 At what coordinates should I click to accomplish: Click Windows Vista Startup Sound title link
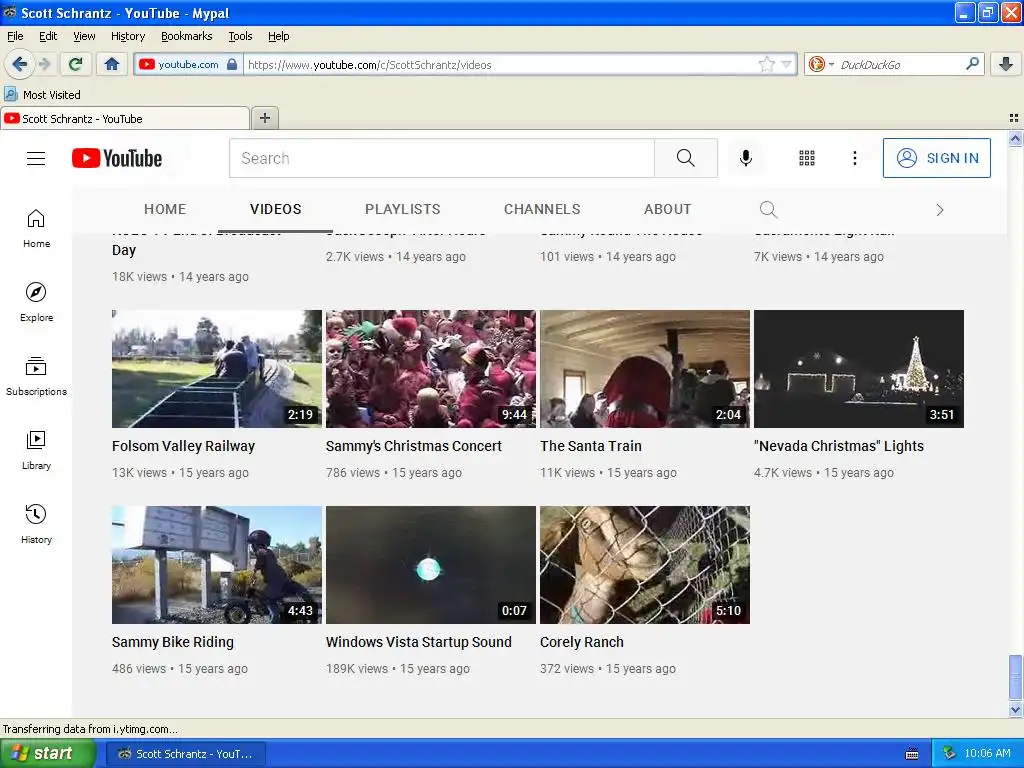(419, 642)
